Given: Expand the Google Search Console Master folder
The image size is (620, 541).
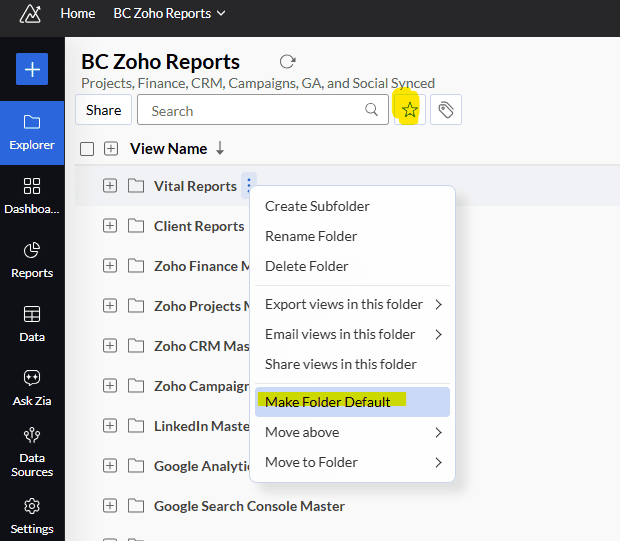Looking at the screenshot, I should (110, 506).
